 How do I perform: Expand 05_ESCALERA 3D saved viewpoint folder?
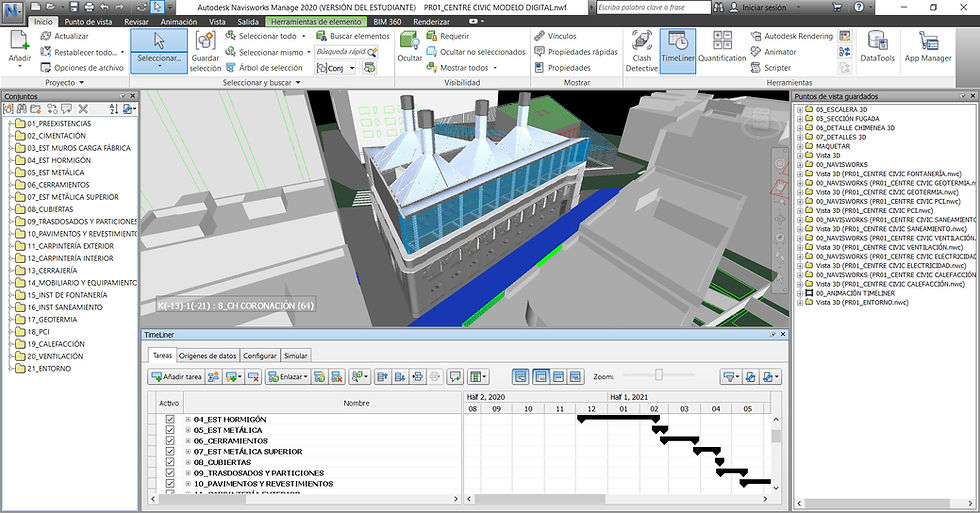pos(799,109)
